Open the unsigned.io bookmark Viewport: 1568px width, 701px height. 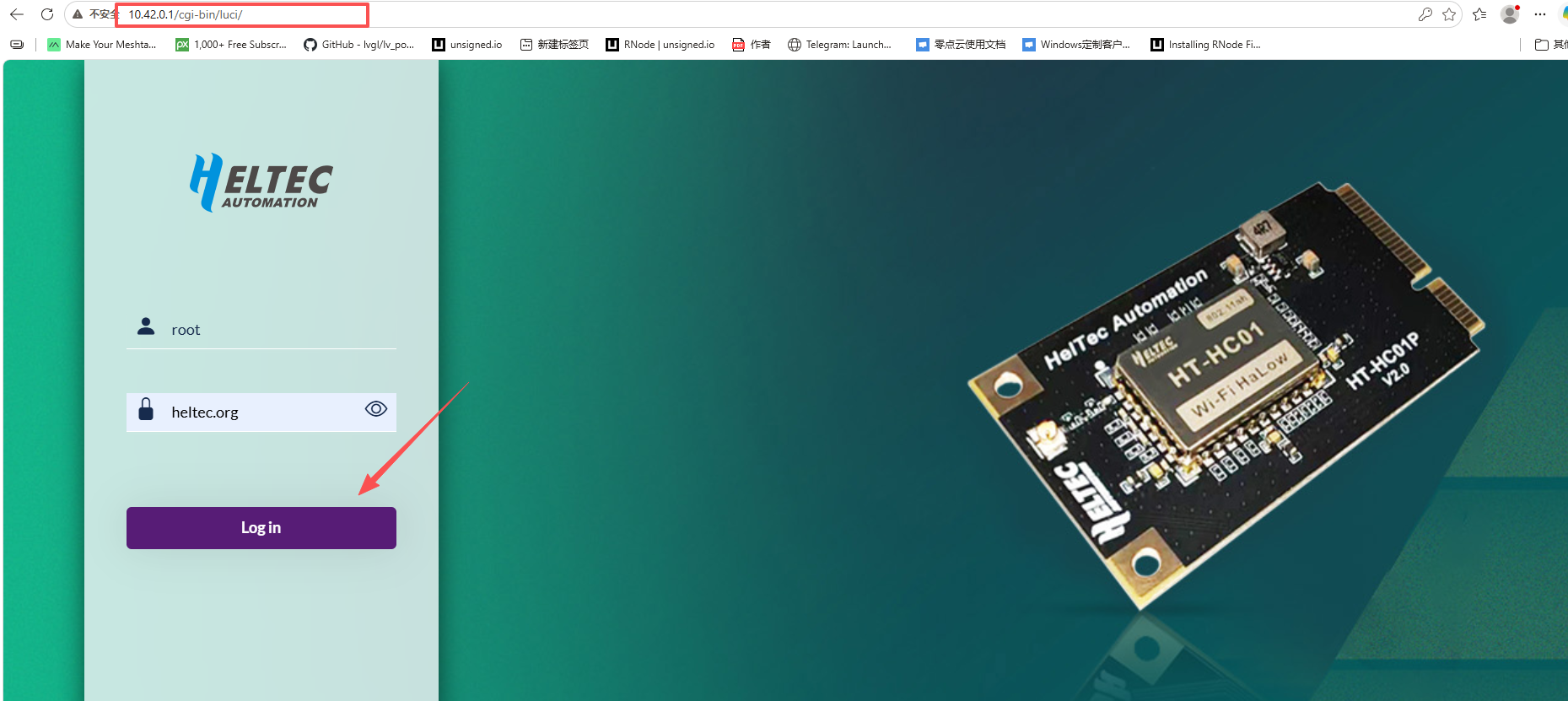[467, 45]
